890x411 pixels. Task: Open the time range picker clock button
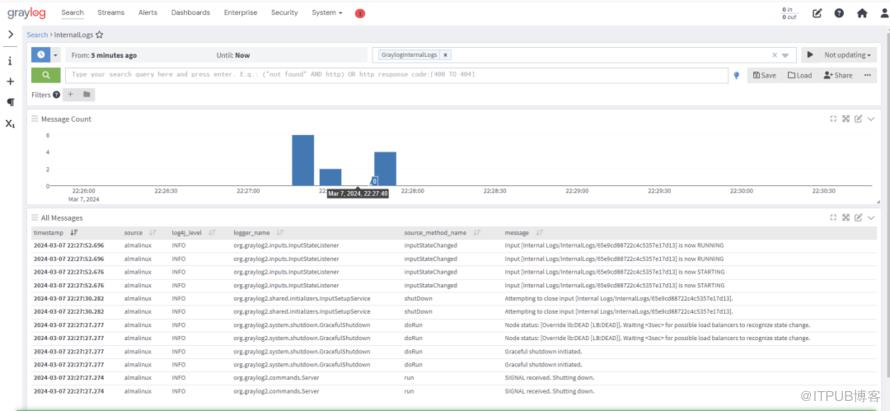click(x=39, y=55)
